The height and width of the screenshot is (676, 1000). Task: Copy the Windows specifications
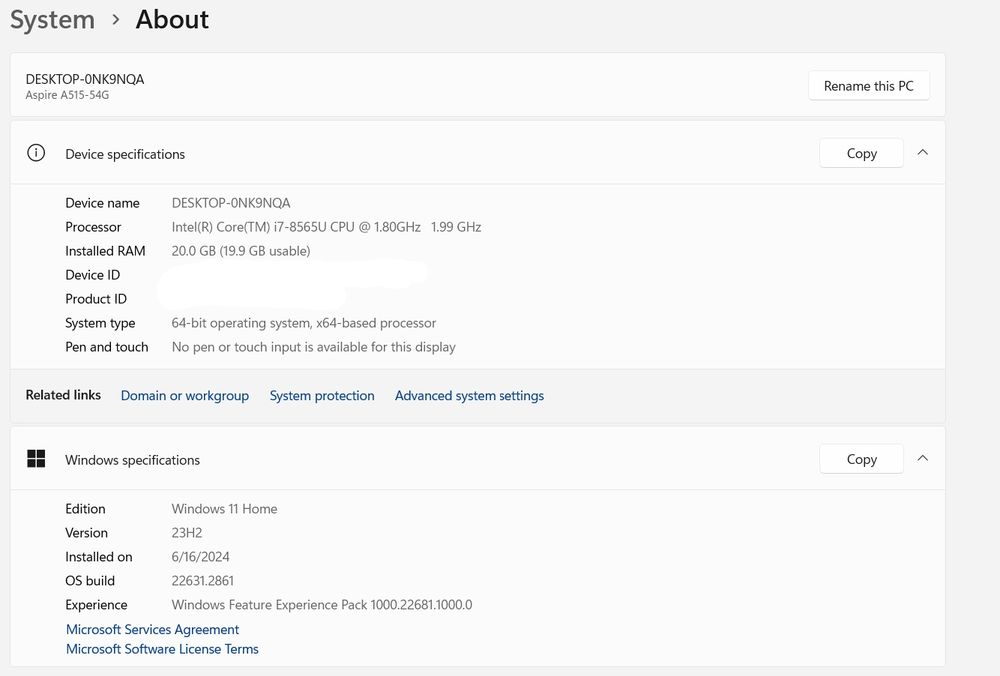tap(861, 459)
